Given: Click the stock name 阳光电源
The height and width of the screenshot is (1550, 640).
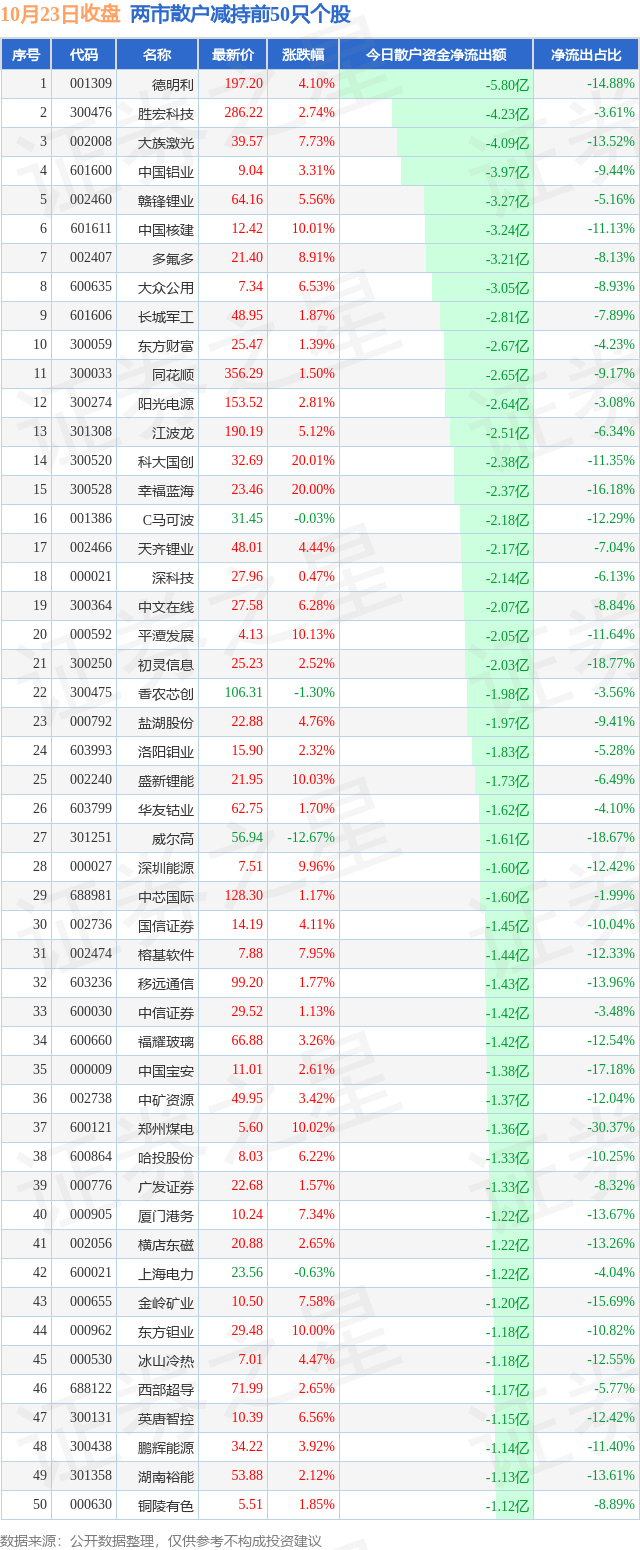Looking at the screenshot, I should click(x=165, y=403).
